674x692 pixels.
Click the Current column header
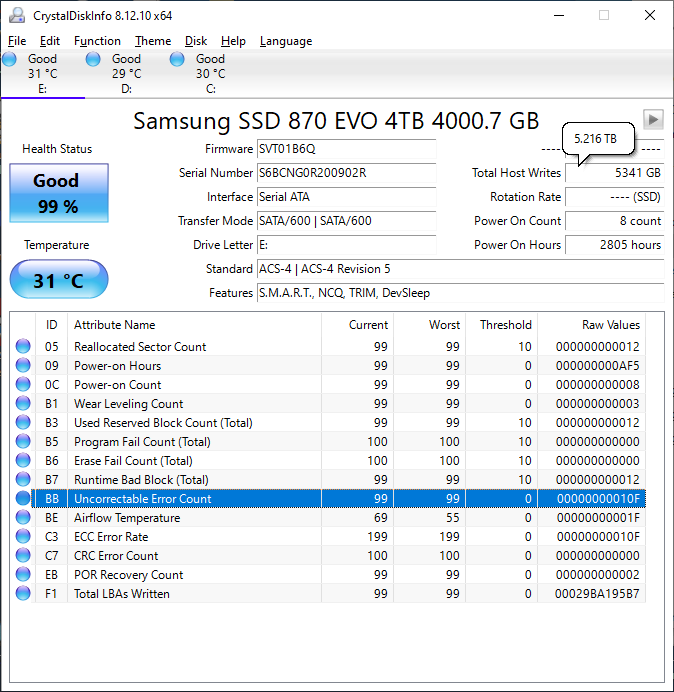pos(357,325)
